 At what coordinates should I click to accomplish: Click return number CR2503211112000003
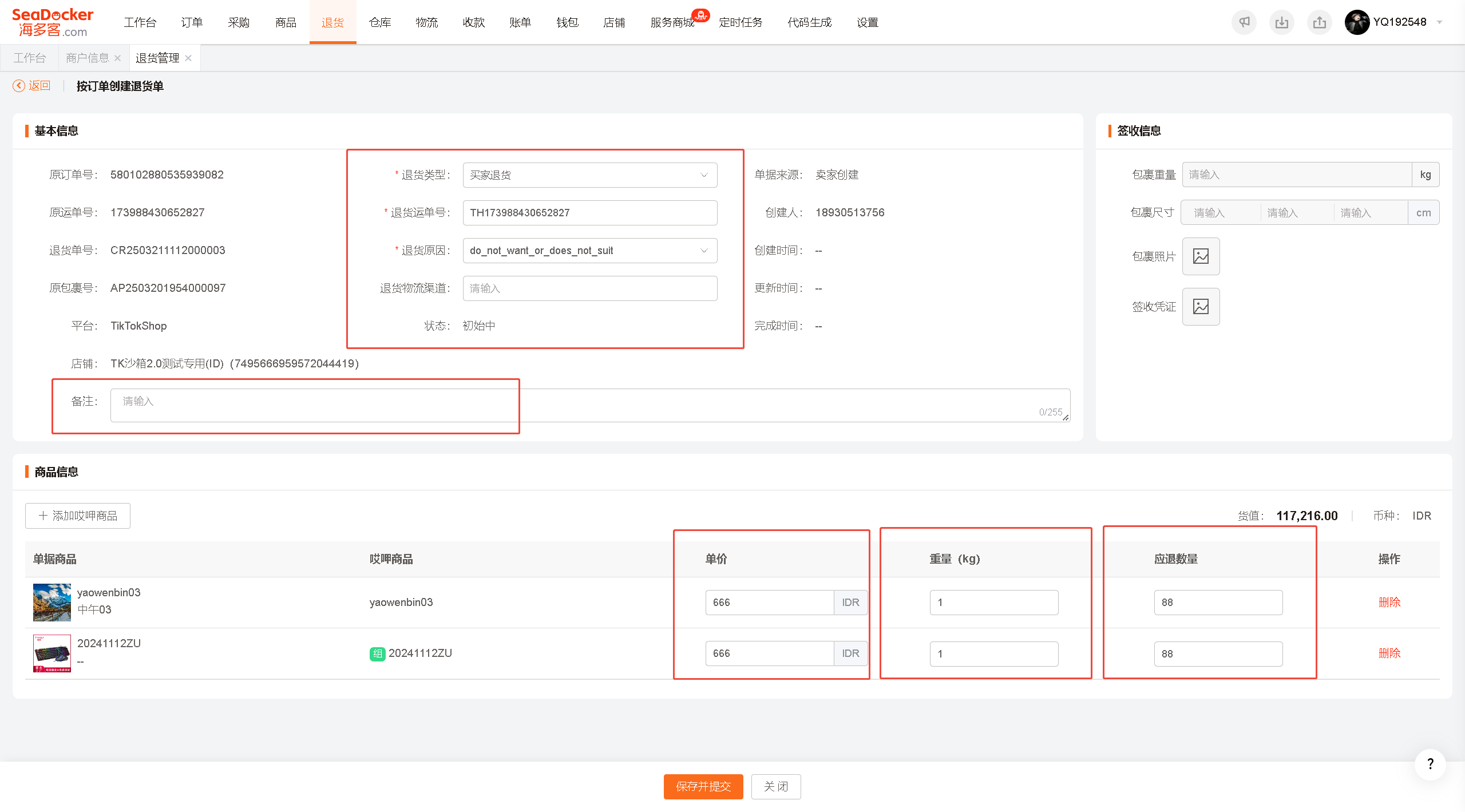pos(168,251)
